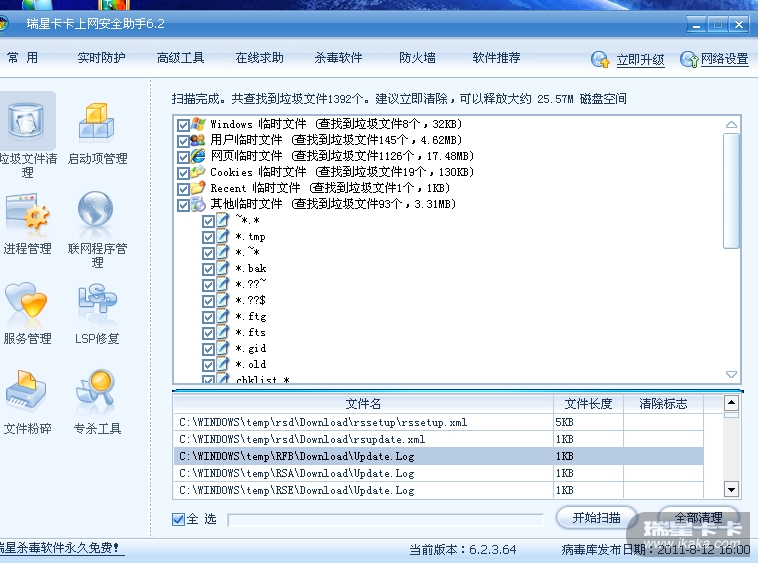The height and width of the screenshot is (563, 758).
Task: Click the 文件长度 column header
Action: click(588, 404)
